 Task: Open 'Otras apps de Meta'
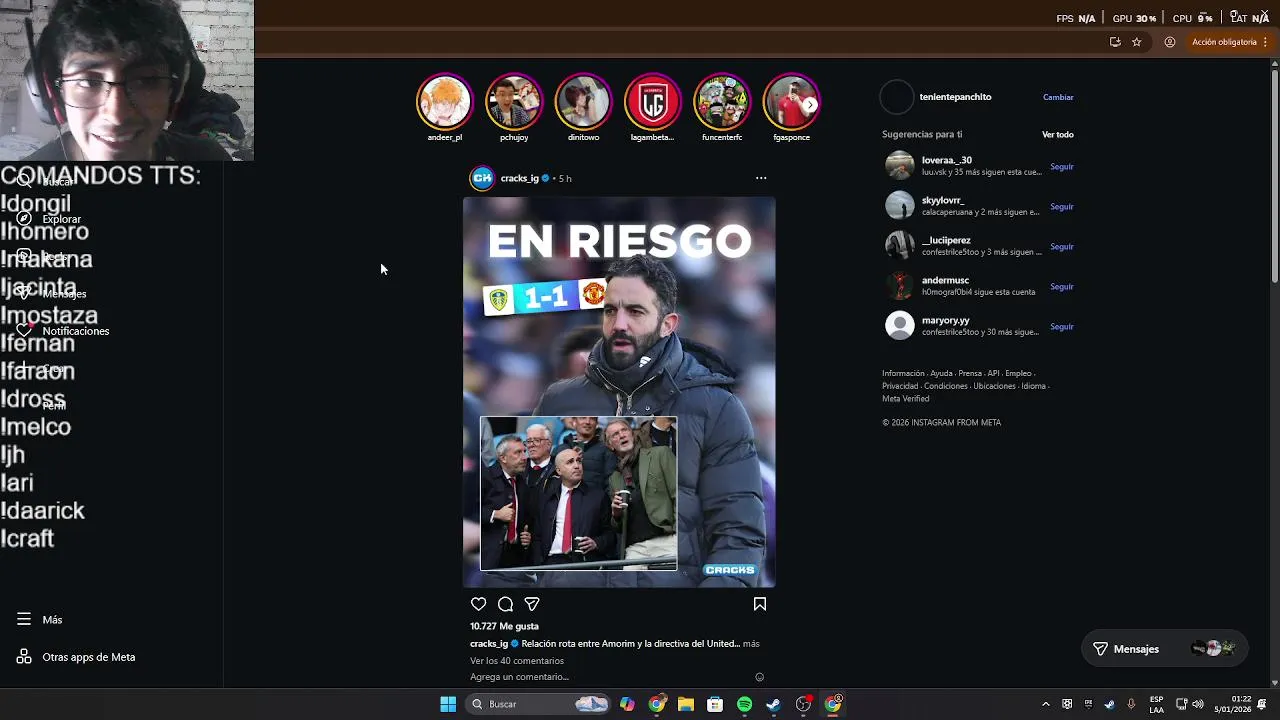76,657
